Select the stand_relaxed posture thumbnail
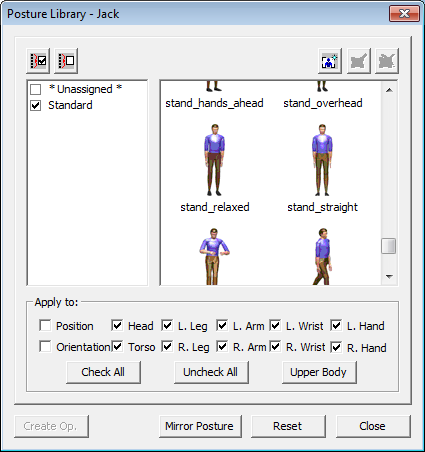 (x=214, y=160)
